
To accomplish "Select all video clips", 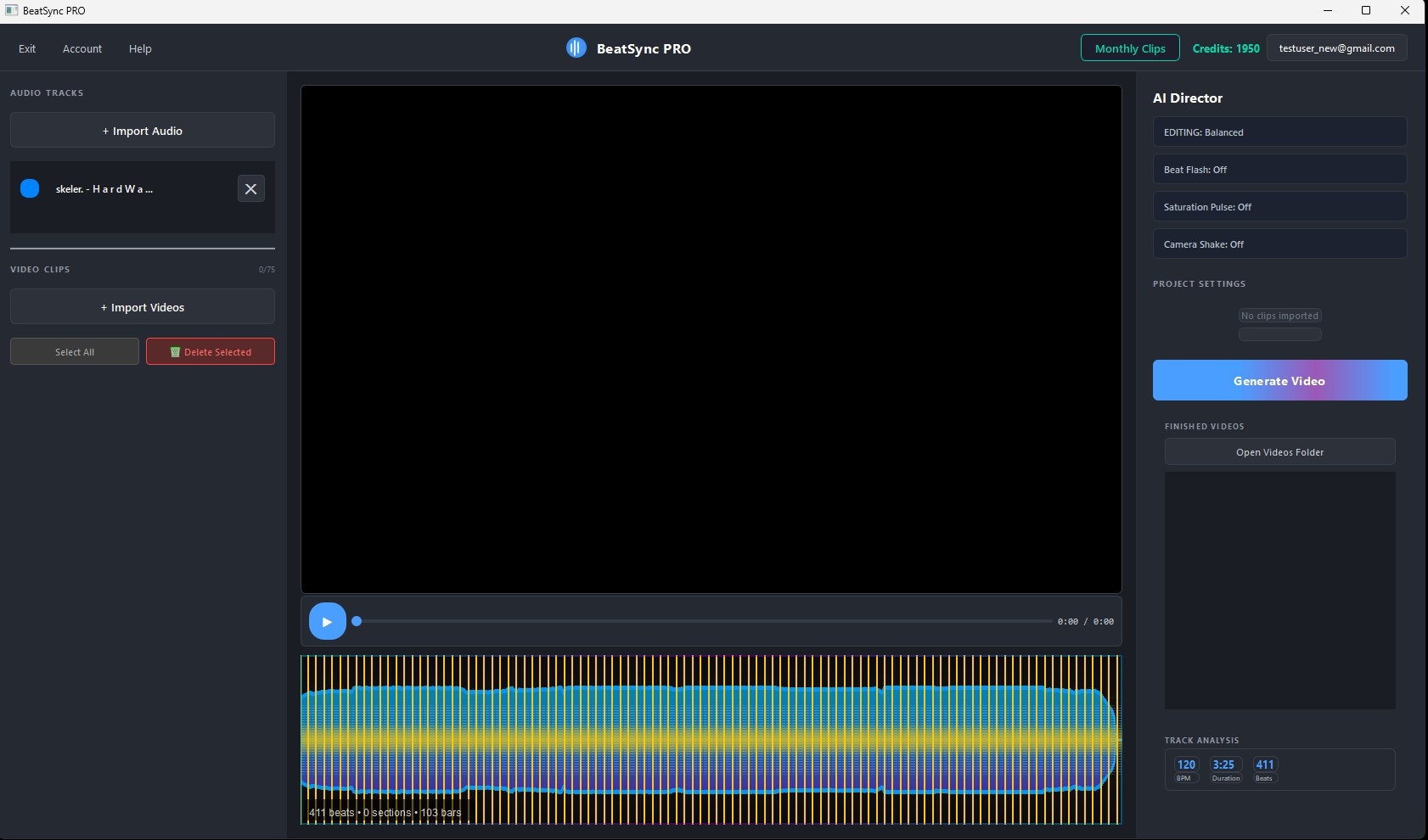I will pyautogui.click(x=74, y=351).
